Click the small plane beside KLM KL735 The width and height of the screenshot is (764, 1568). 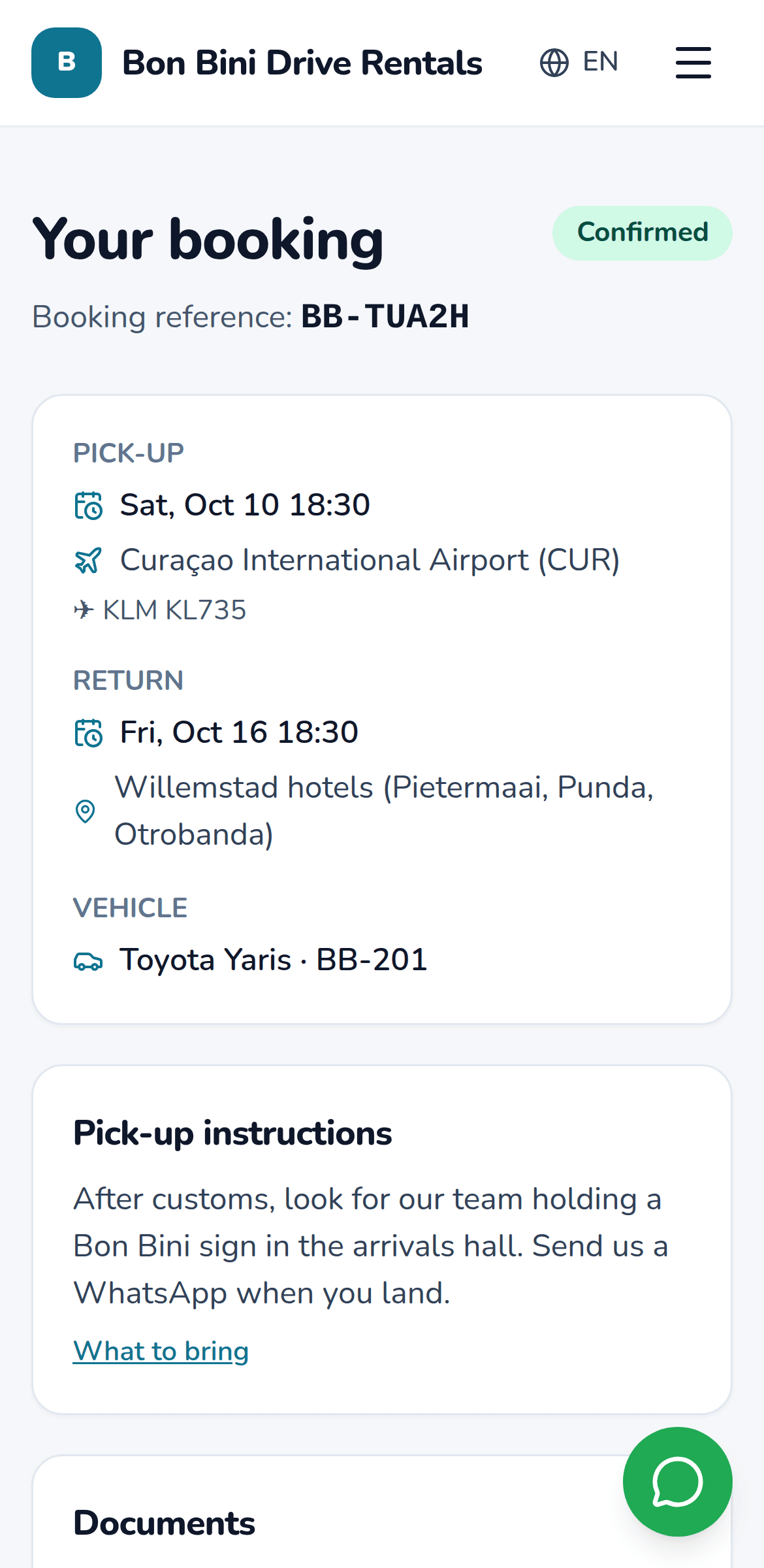pyautogui.click(x=84, y=610)
